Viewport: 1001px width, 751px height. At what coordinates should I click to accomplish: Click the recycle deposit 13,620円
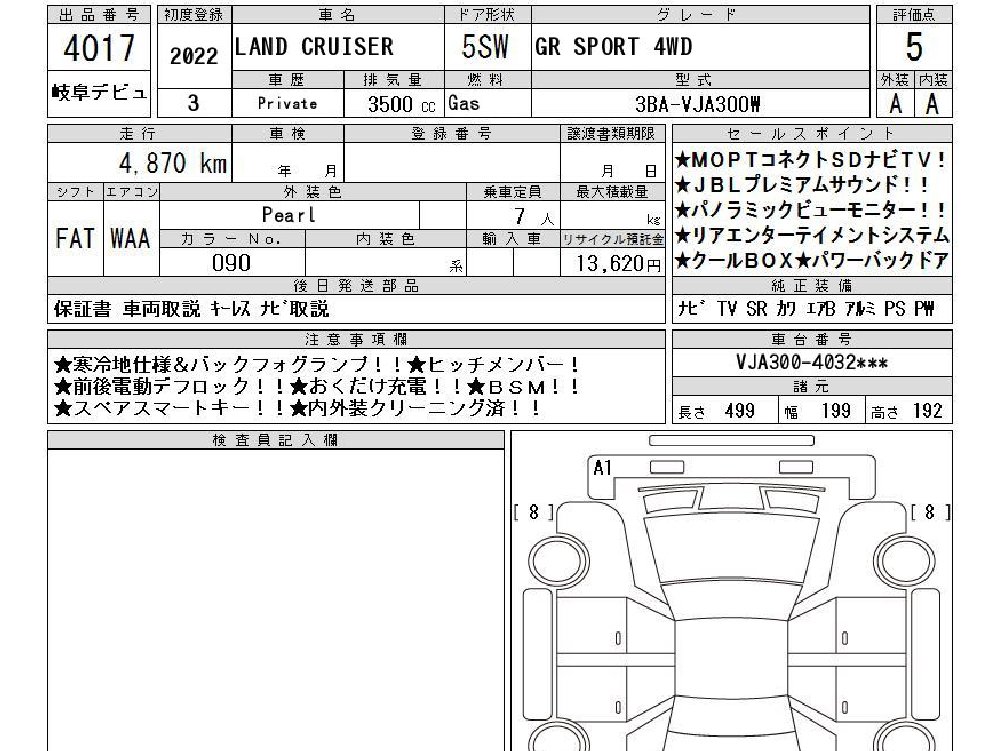point(618,262)
